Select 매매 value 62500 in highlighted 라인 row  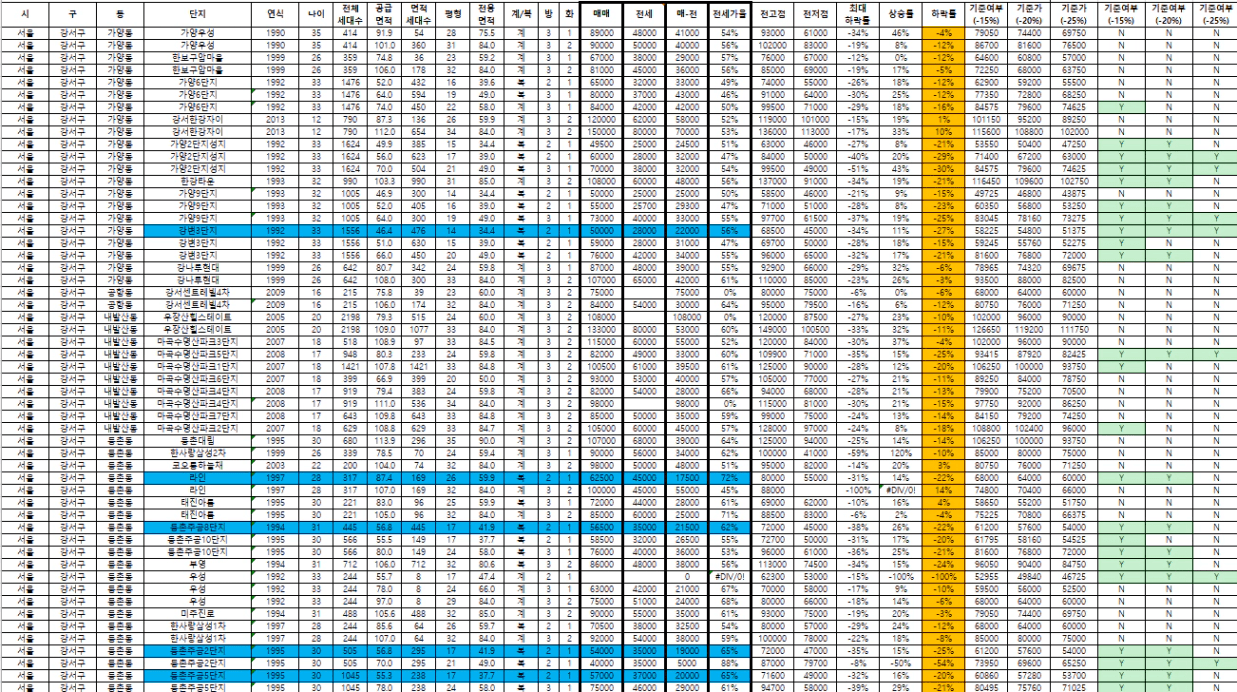pyautogui.click(x=601, y=478)
